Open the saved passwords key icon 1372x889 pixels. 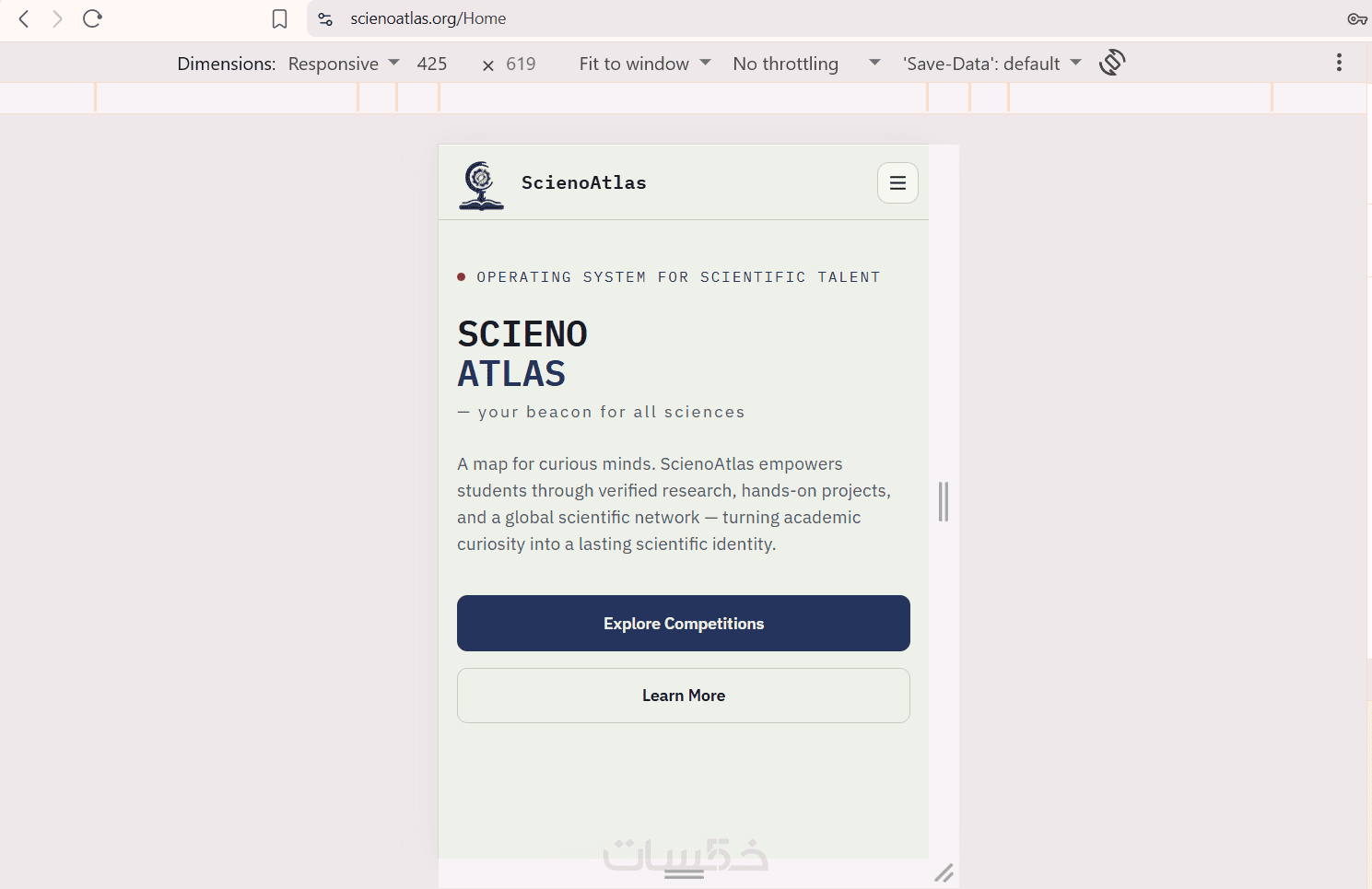1356,18
